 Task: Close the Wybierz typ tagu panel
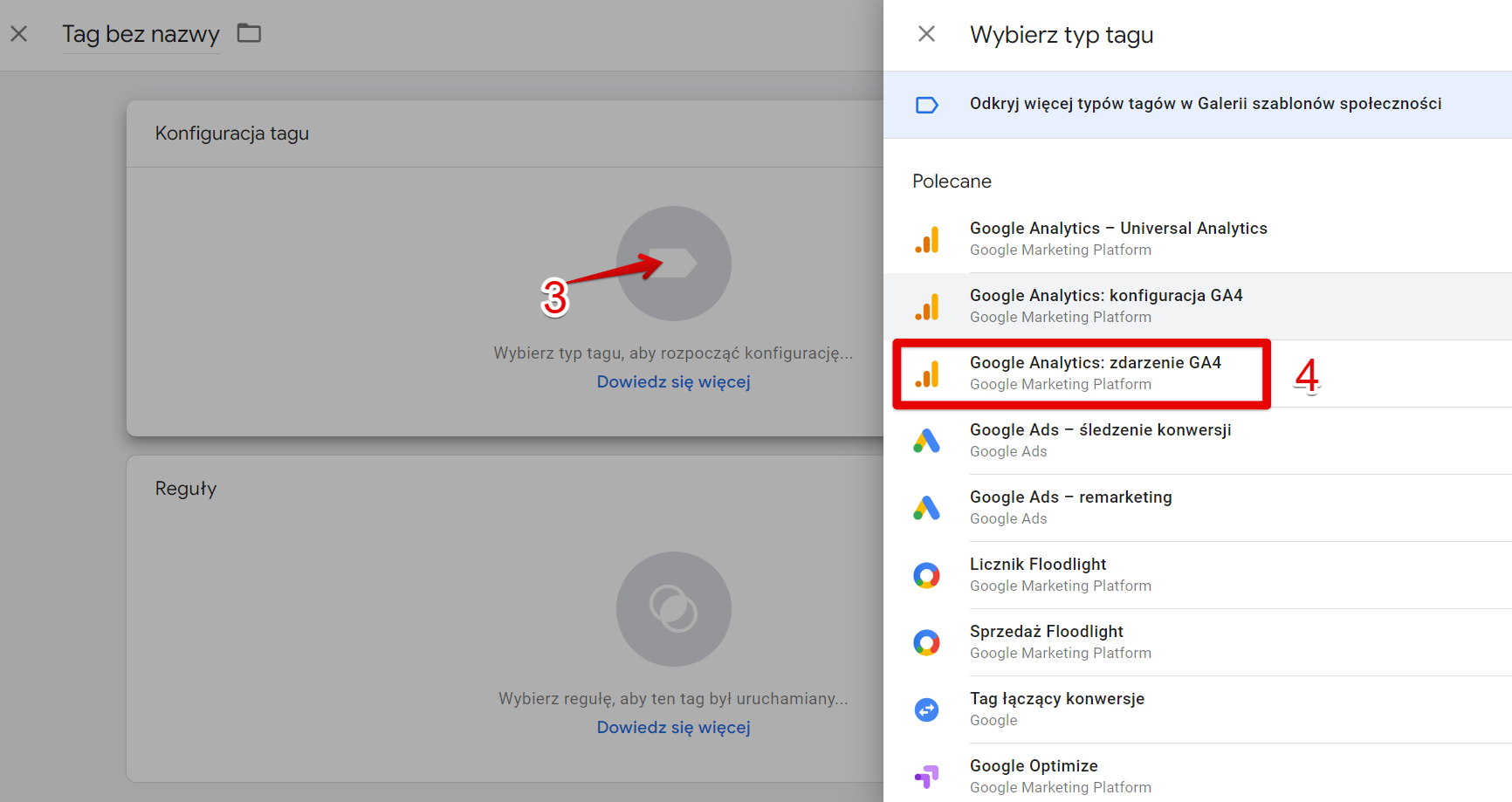pos(927,34)
